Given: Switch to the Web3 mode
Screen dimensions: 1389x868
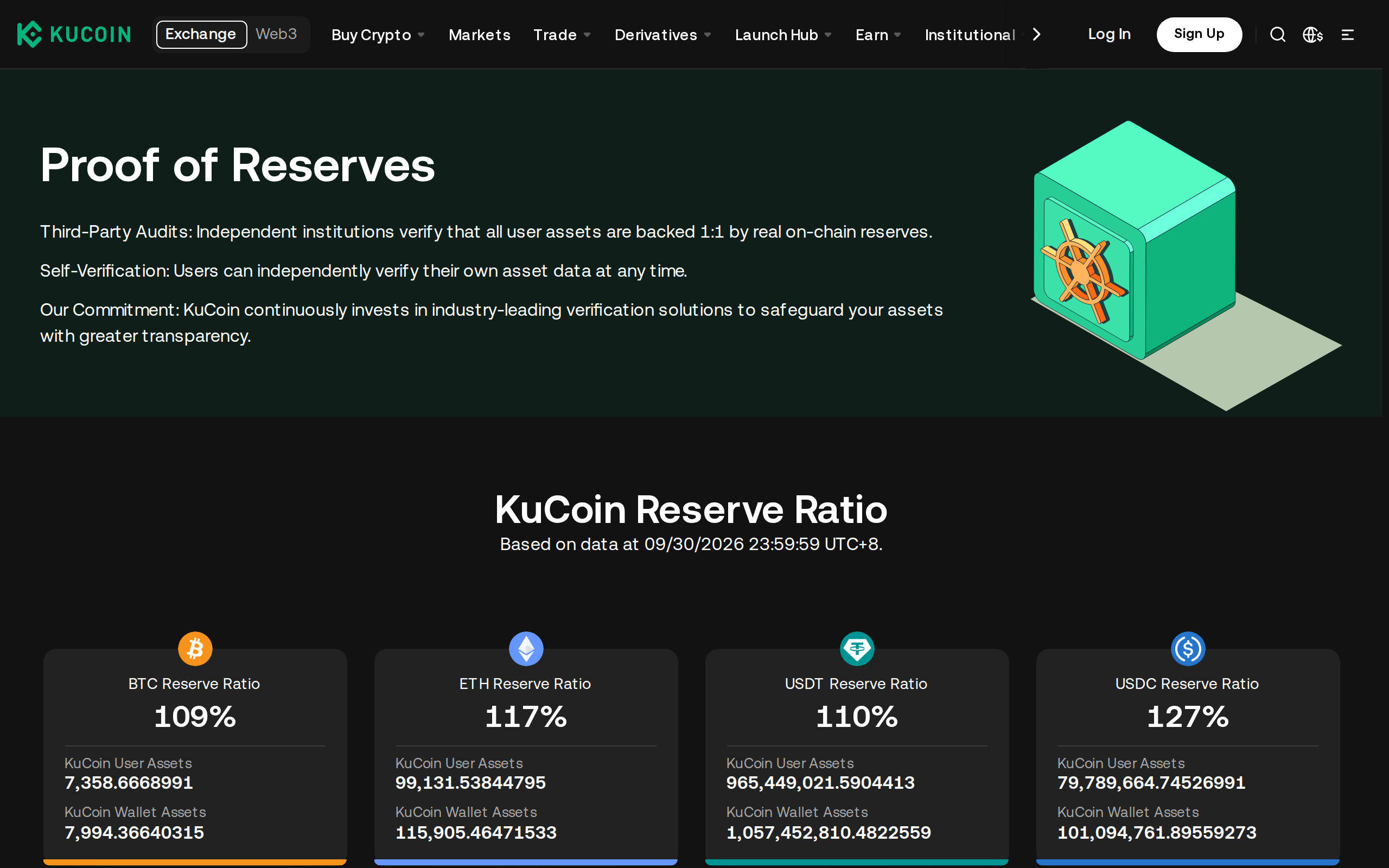Looking at the screenshot, I should click(x=276, y=34).
